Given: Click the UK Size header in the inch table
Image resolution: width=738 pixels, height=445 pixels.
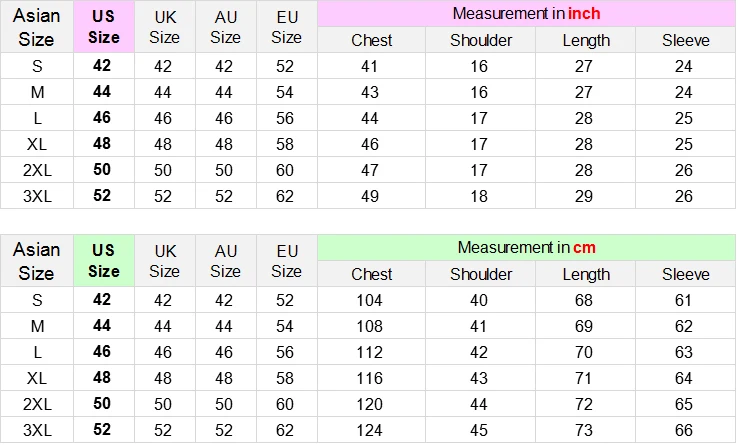Looking at the screenshot, I should (x=165, y=26).
